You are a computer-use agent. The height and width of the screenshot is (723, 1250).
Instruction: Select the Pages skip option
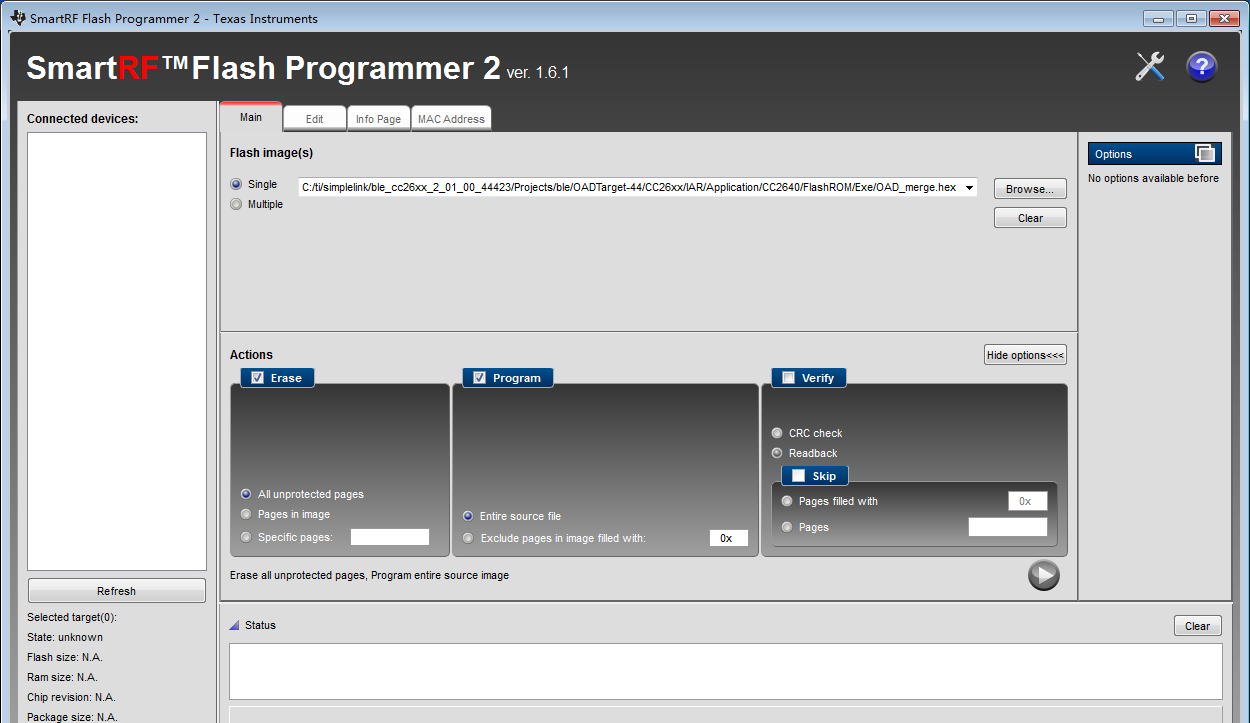pyautogui.click(x=787, y=527)
